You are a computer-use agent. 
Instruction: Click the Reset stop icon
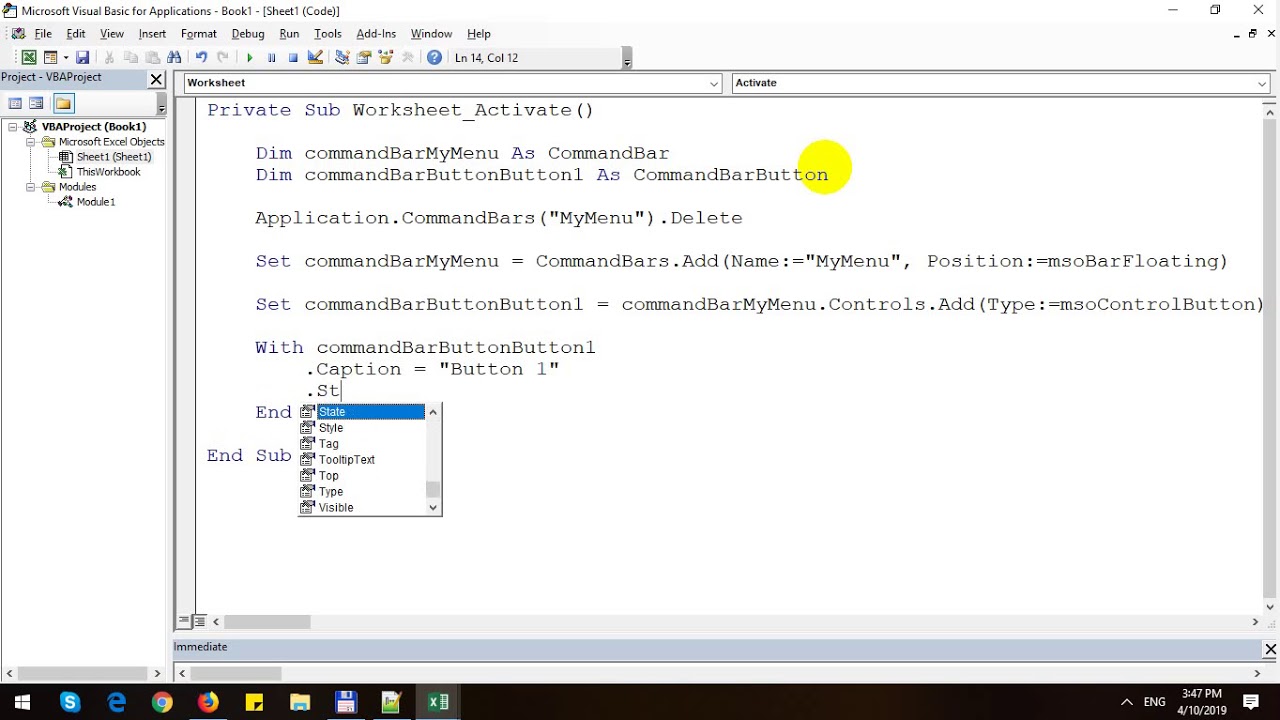point(293,58)
